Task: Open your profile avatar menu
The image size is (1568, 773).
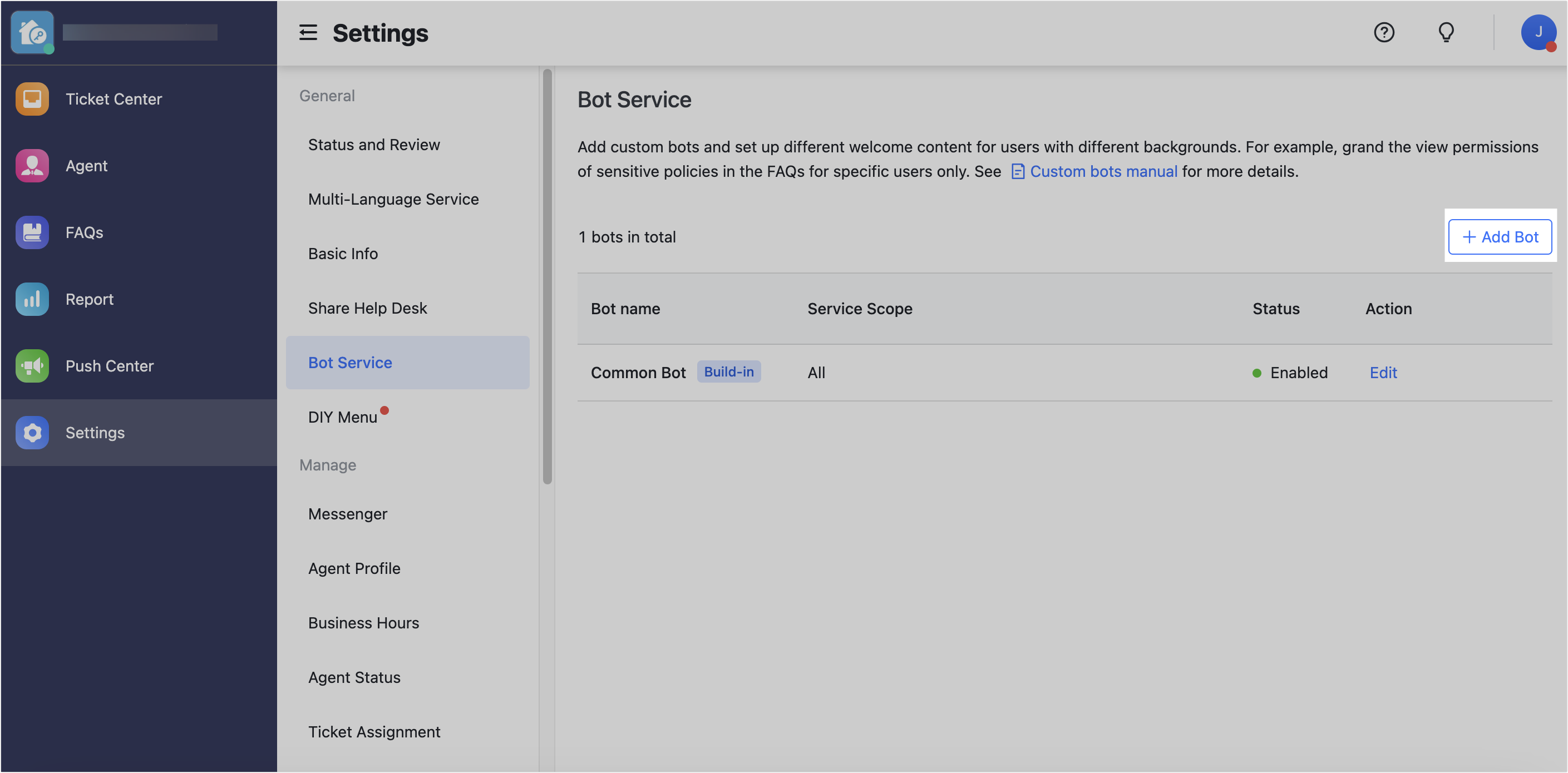Action: click(1539, 32)
